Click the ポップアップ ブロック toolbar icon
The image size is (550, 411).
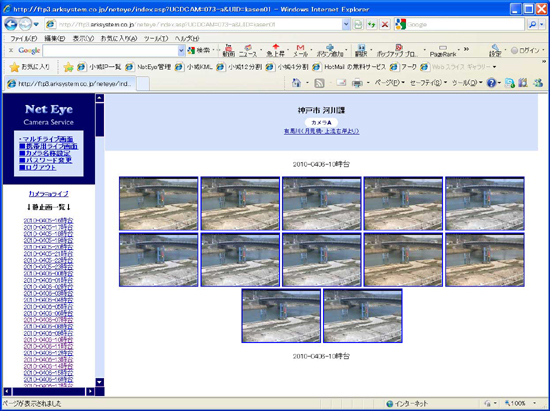398,51
